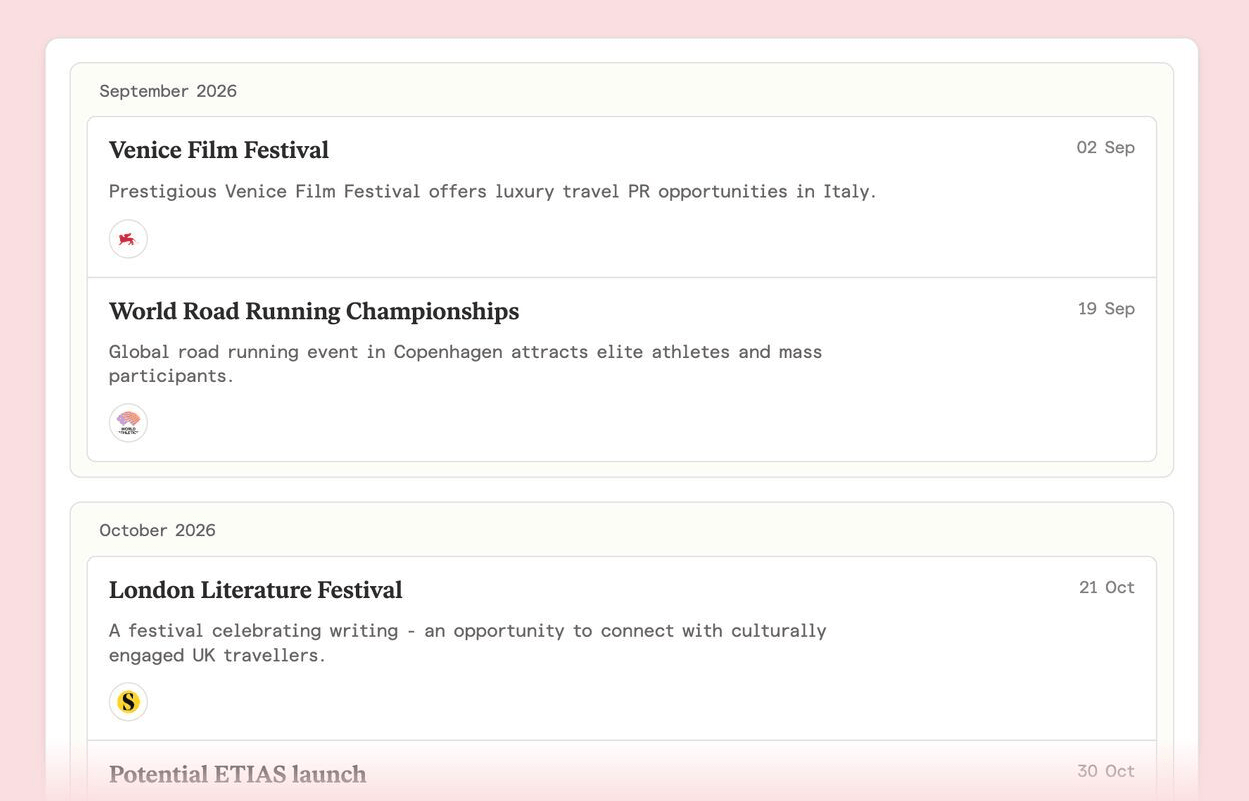Click the 02 Sep date label
Viewport: 1249px width, 801px height.
[x=1105, y=148]
